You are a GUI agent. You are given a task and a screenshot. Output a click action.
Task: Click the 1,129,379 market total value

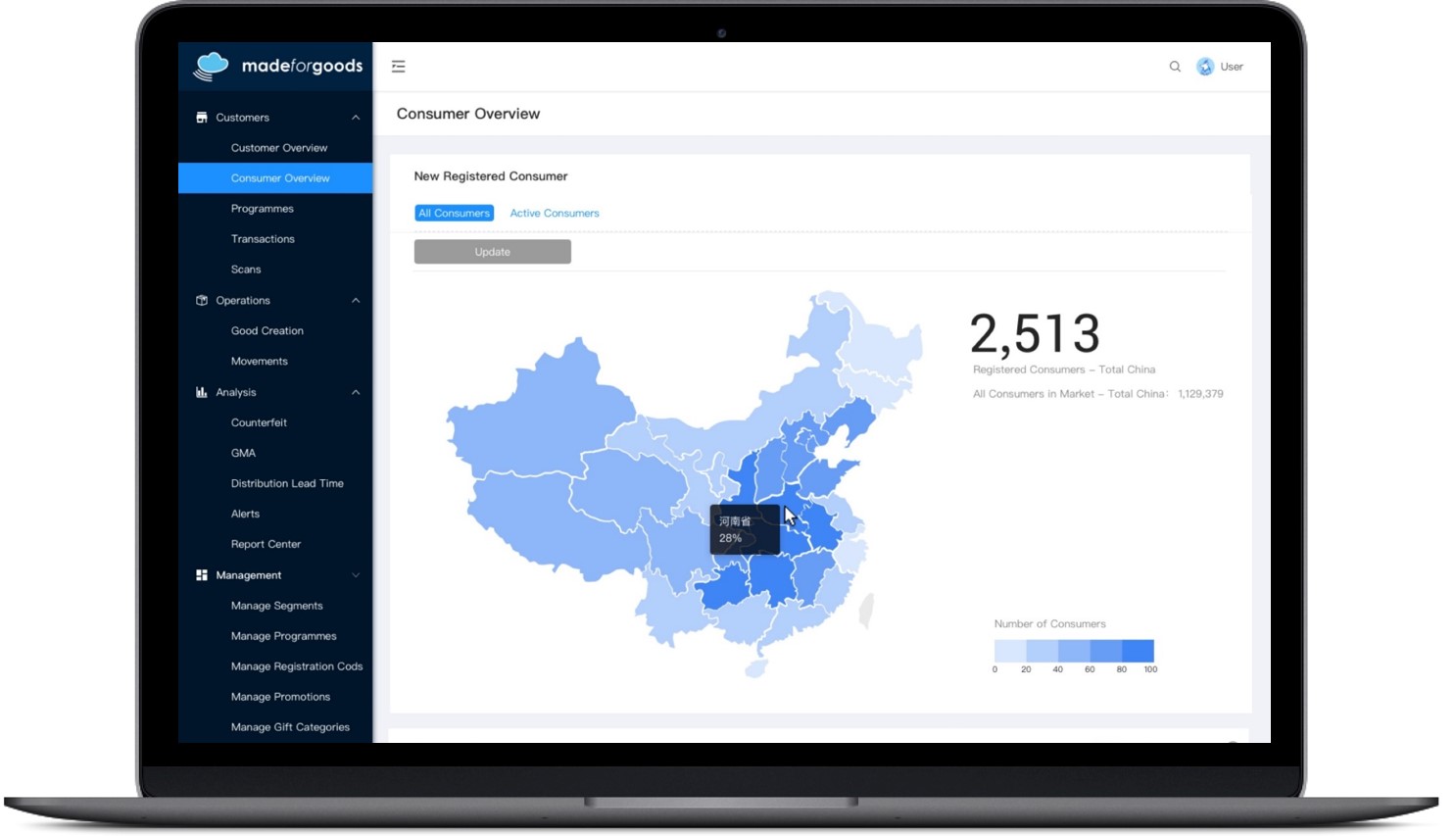[1200, 394]
